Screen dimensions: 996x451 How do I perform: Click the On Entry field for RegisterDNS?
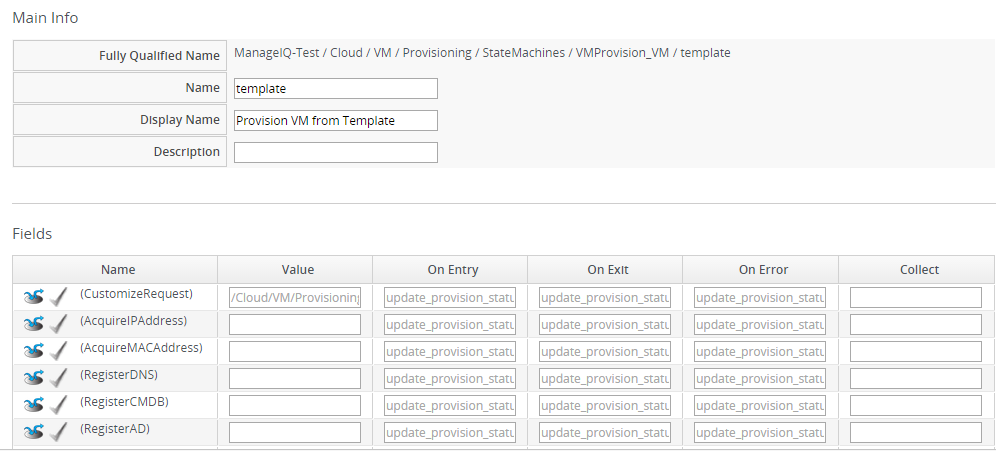[450, 378]
